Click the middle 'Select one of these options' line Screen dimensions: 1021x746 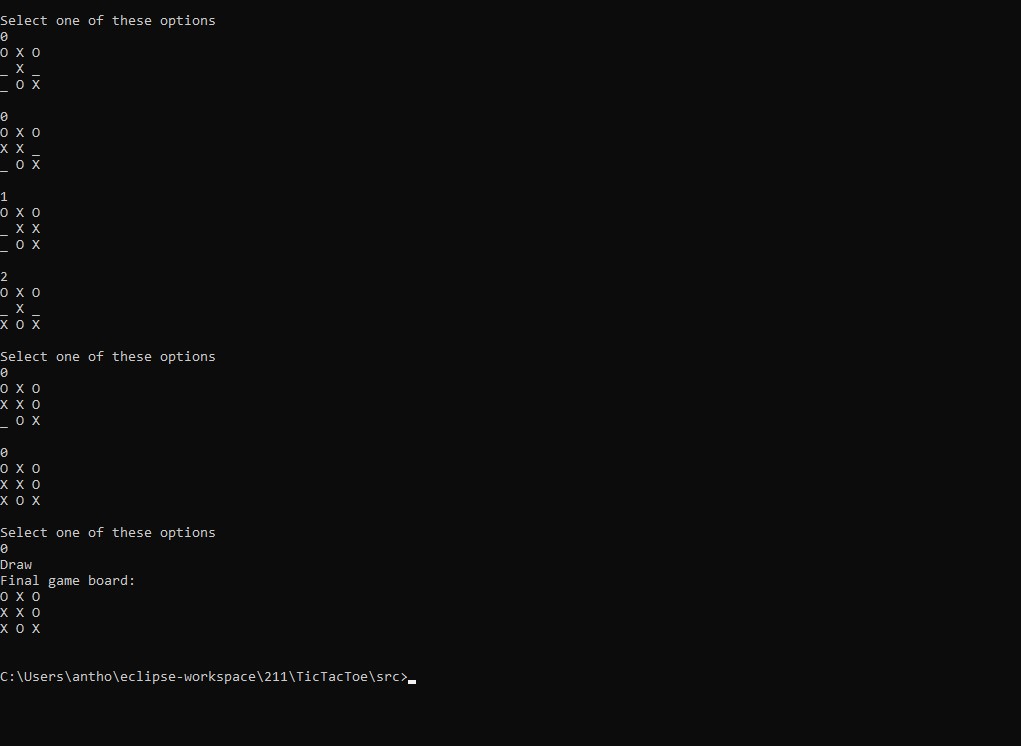point(108,356)
